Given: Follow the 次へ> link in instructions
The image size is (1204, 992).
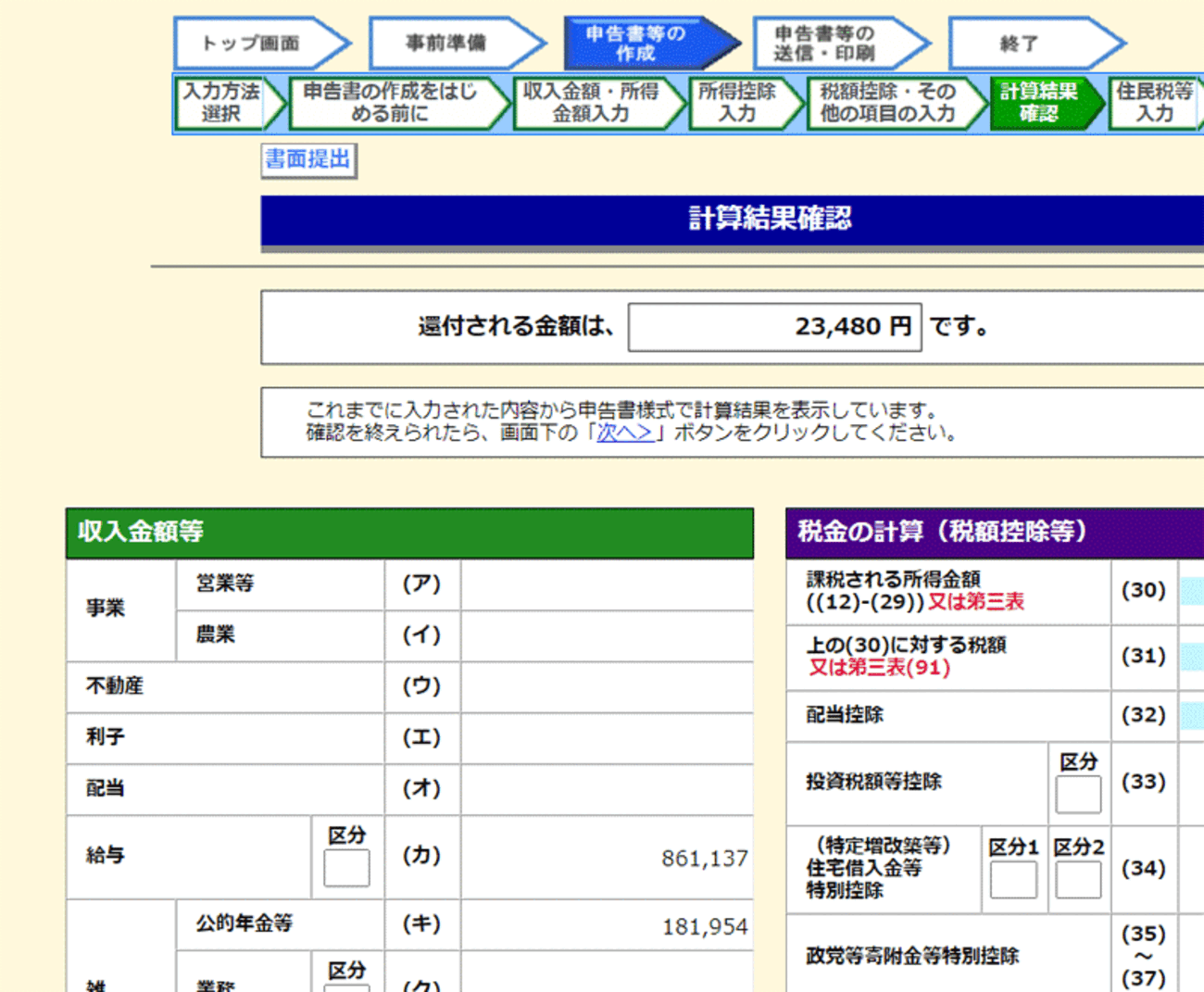Looking at the screenshot, I should 625,433.
